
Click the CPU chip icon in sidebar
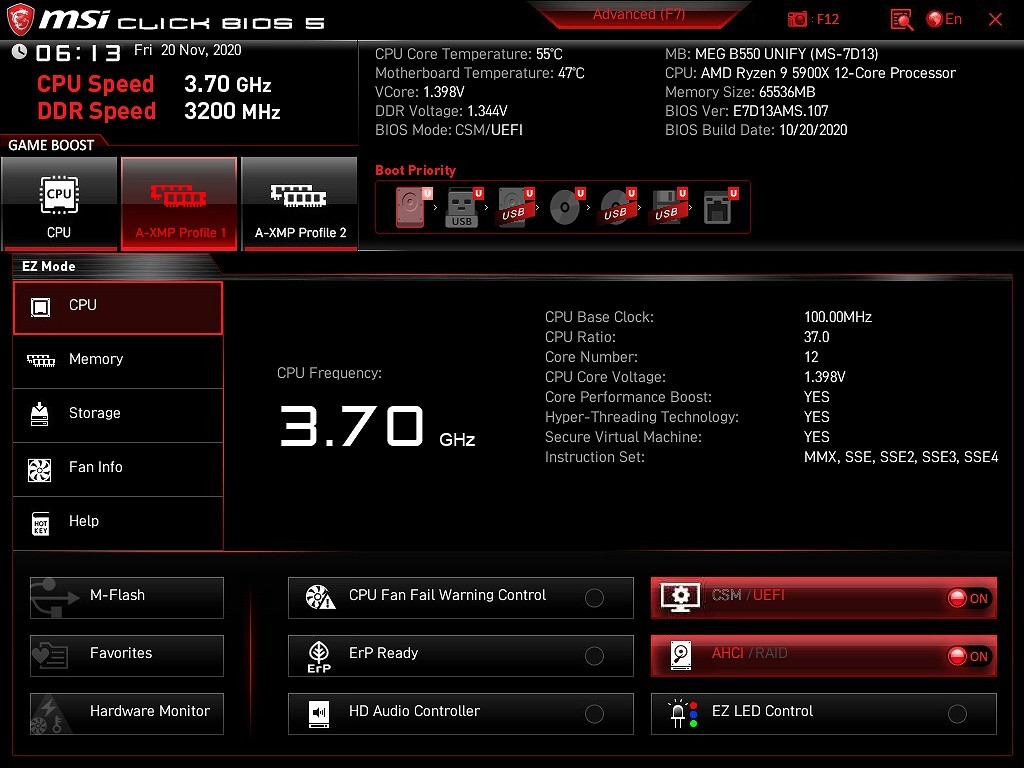point(40,307)
